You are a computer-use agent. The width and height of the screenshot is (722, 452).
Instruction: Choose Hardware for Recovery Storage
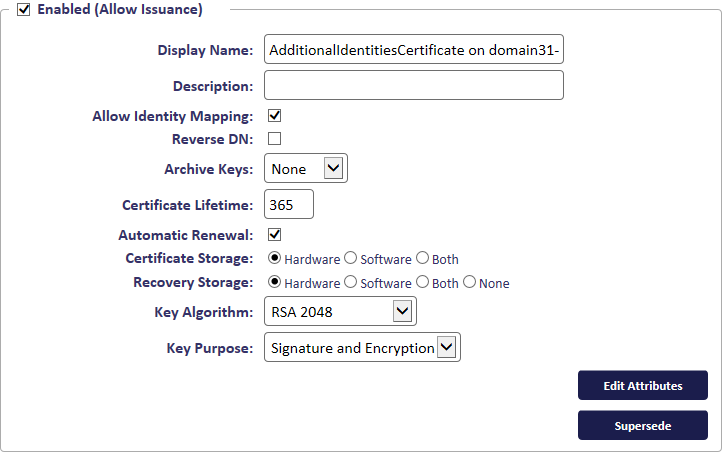(274, 282)
